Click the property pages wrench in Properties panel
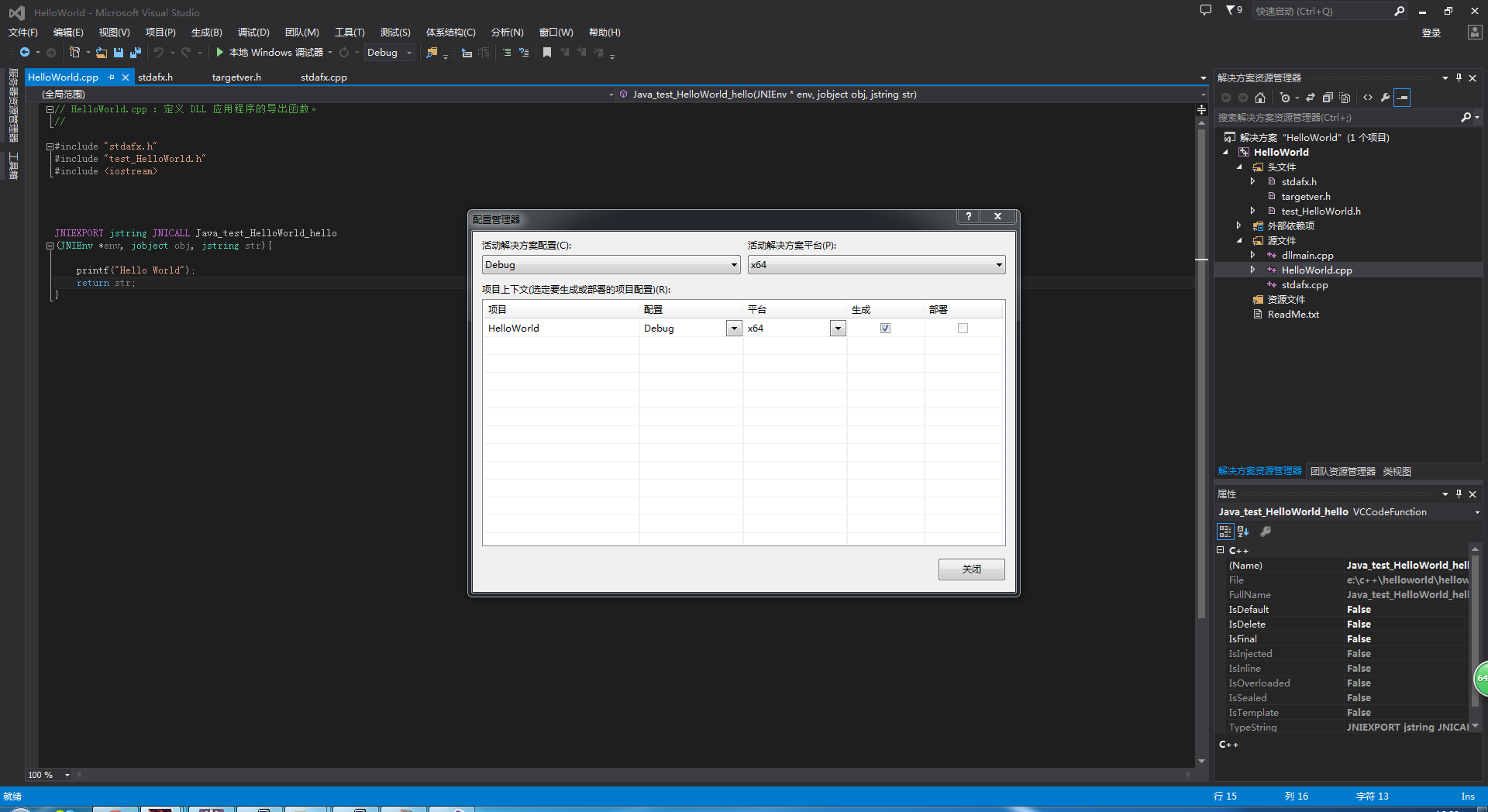This screenshot has width=1488, height=812. pos(1266,532)
